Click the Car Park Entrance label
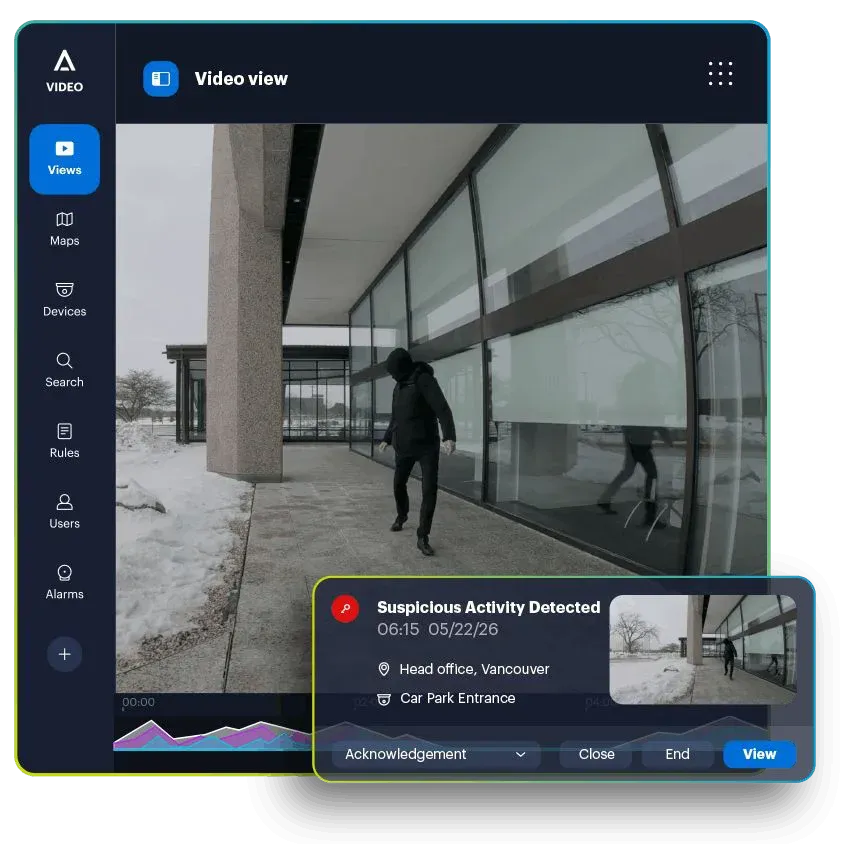Viewport: 850px width, 850px height. pos(458,698)
